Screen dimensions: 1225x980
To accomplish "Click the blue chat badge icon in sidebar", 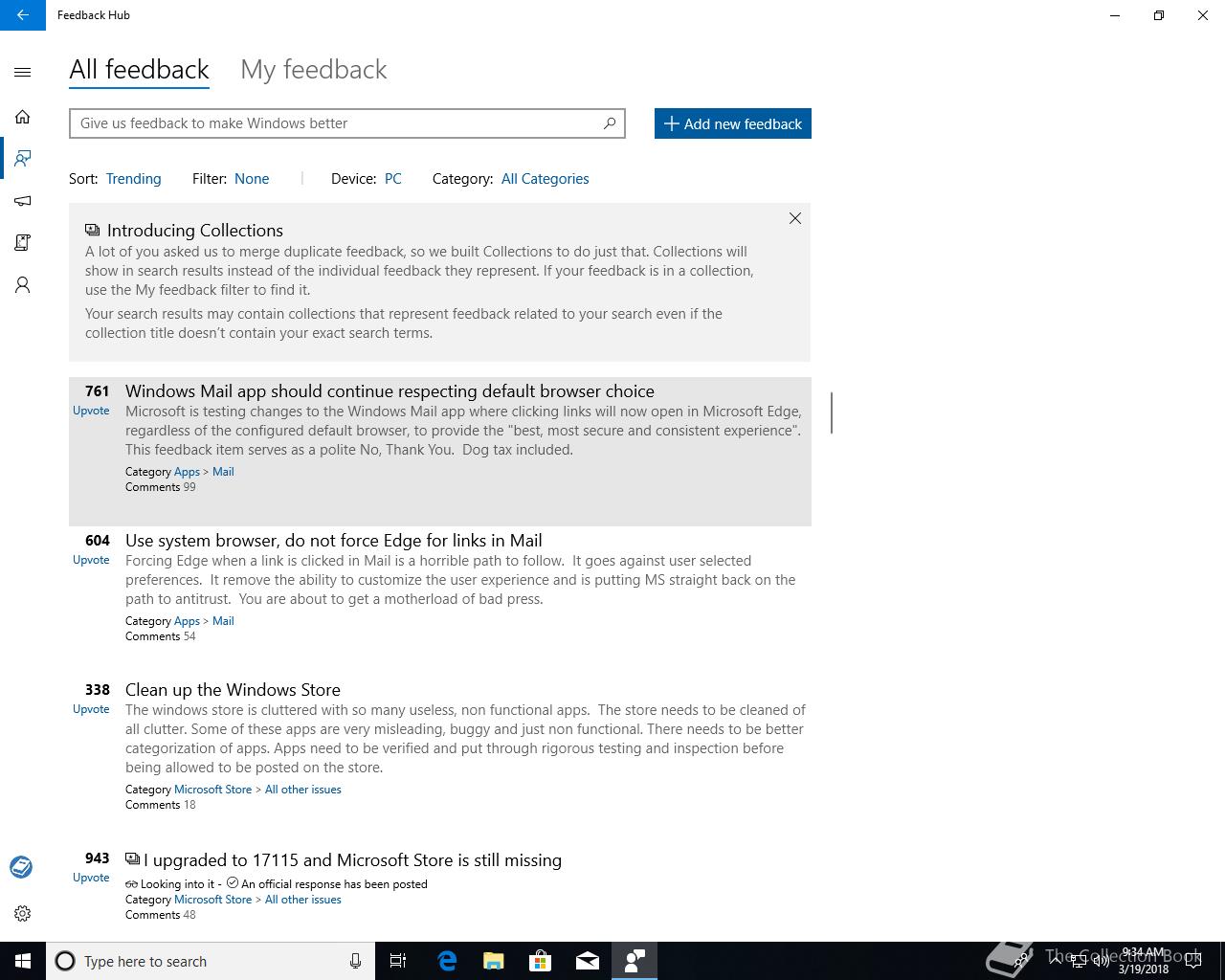I will pos(21,867).
